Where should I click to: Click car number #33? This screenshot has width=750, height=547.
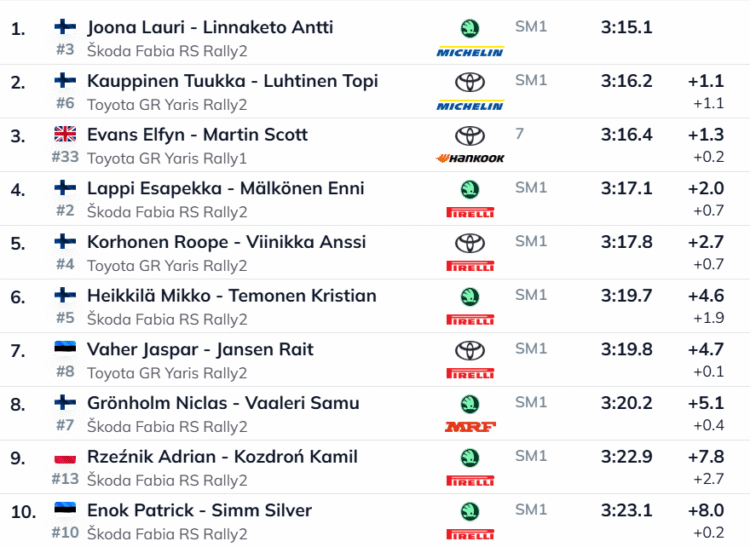coord(64,157)
